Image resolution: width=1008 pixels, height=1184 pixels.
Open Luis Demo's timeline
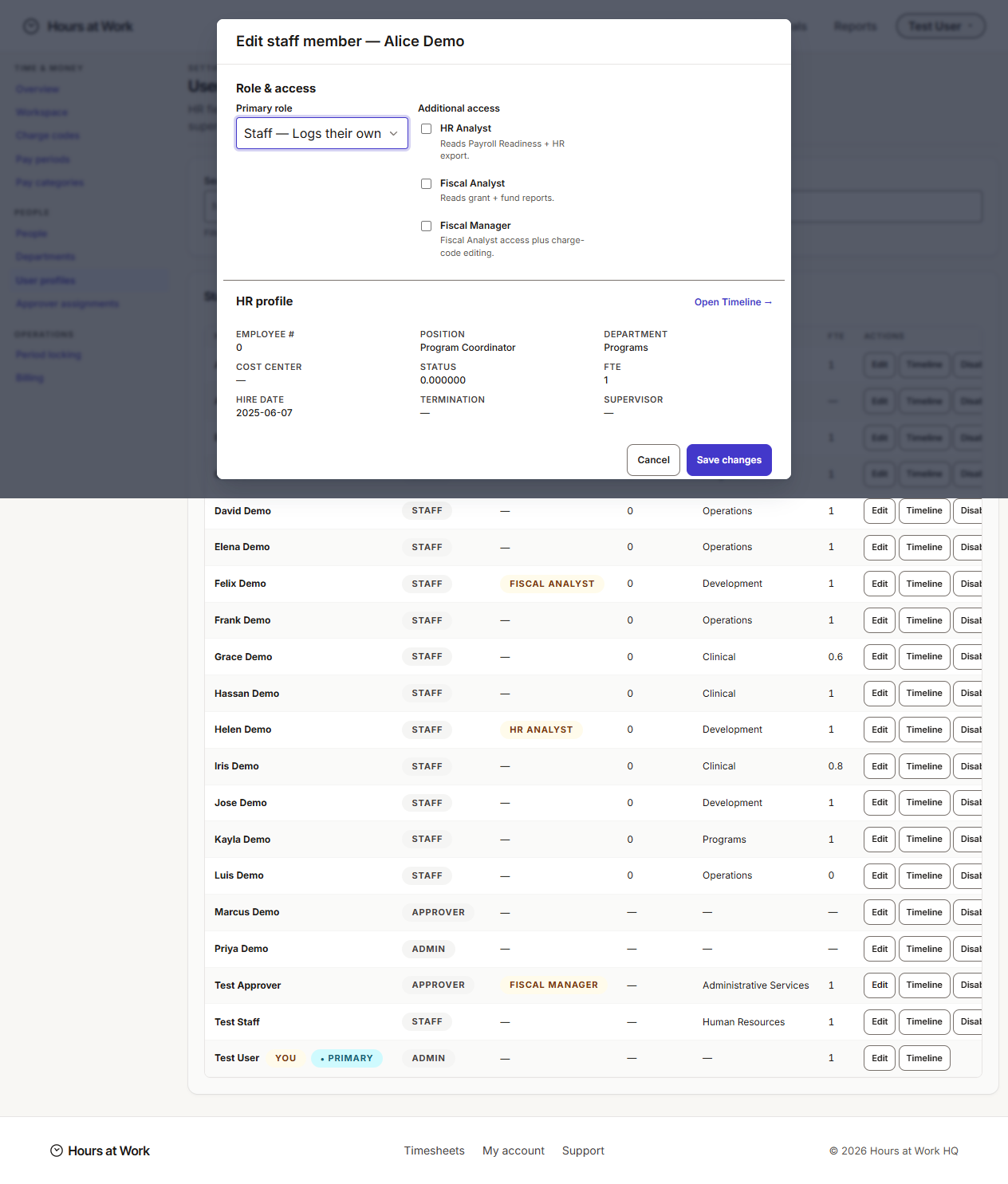(924, 875)
